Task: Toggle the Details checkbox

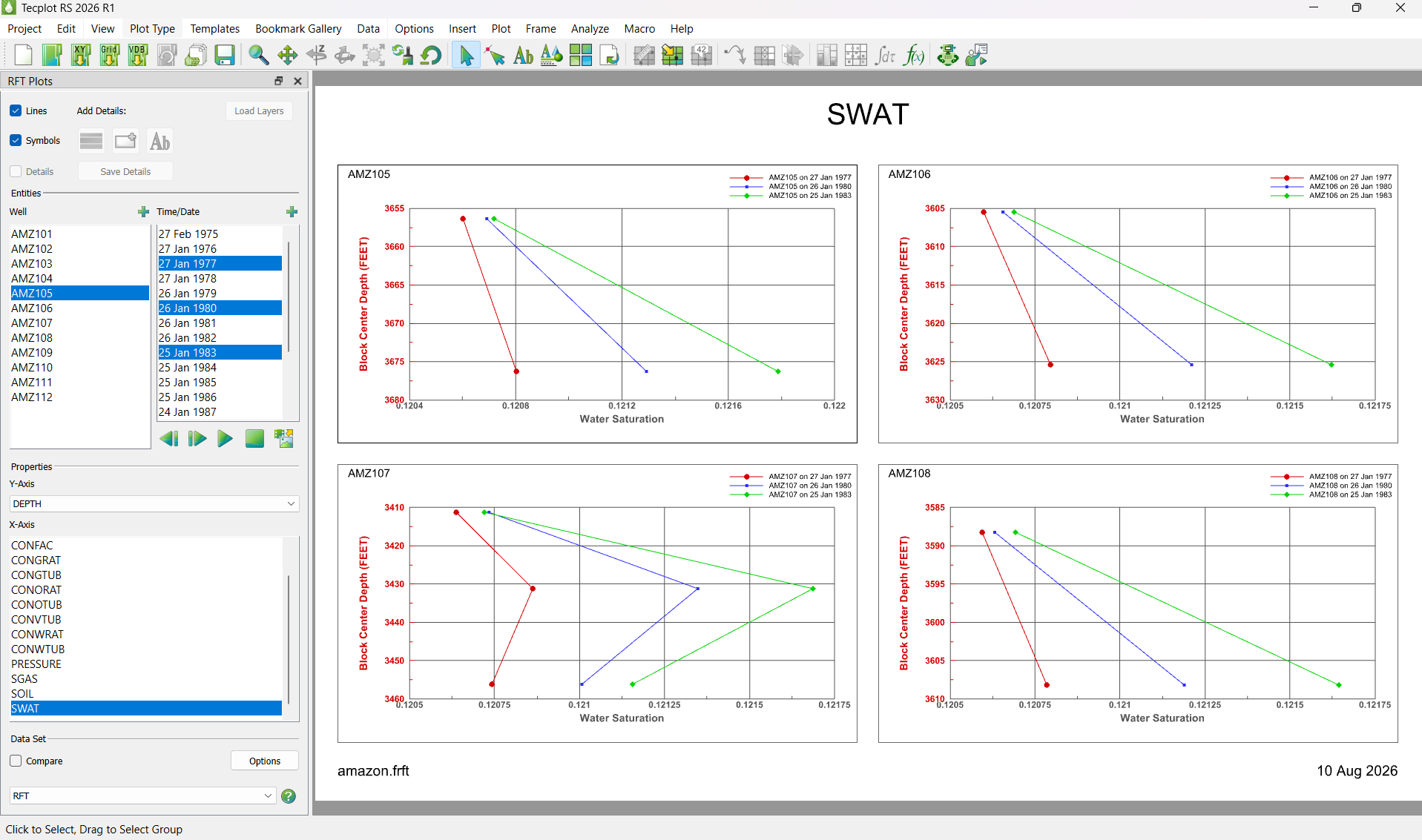Action: coord(16,171)
